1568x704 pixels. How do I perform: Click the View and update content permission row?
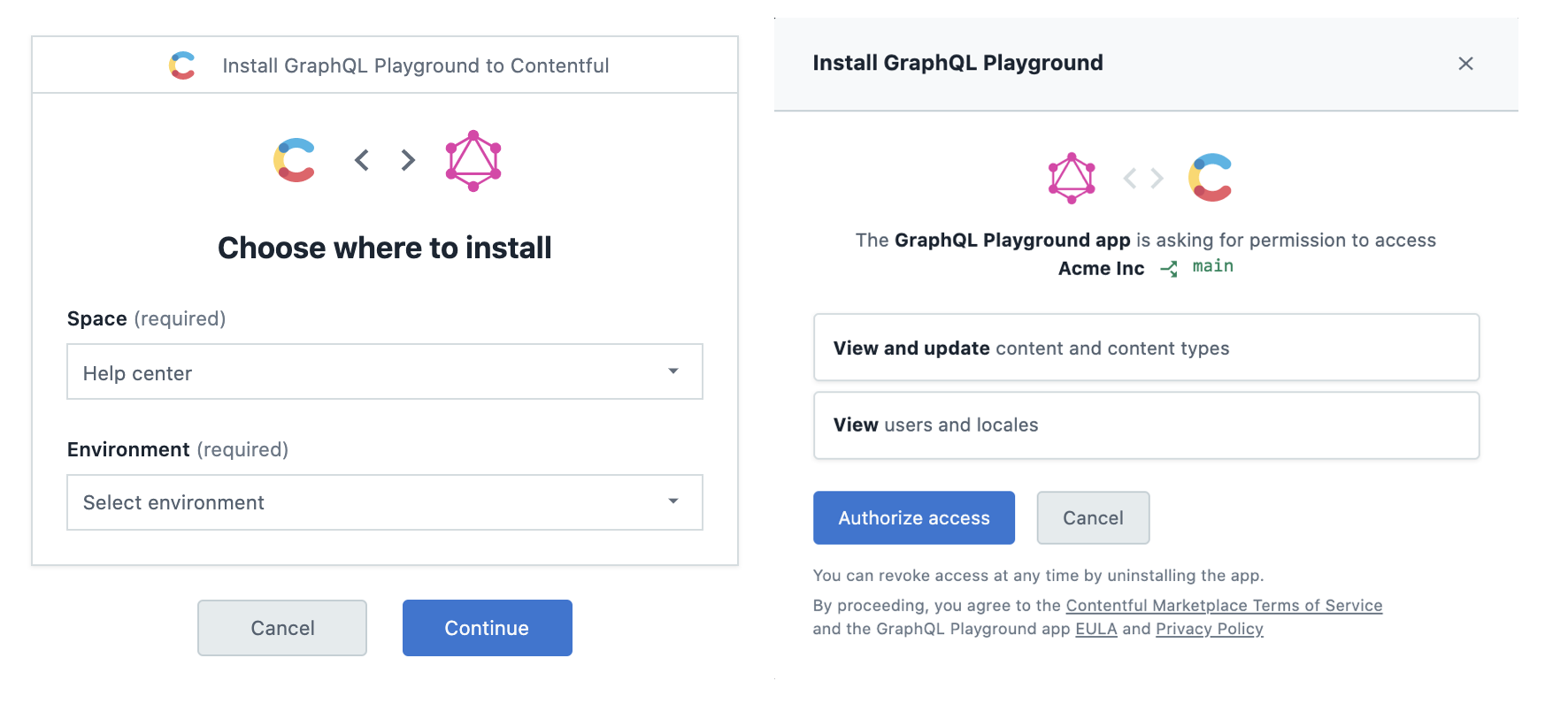pyautogui.click(x=1146, y=348)
